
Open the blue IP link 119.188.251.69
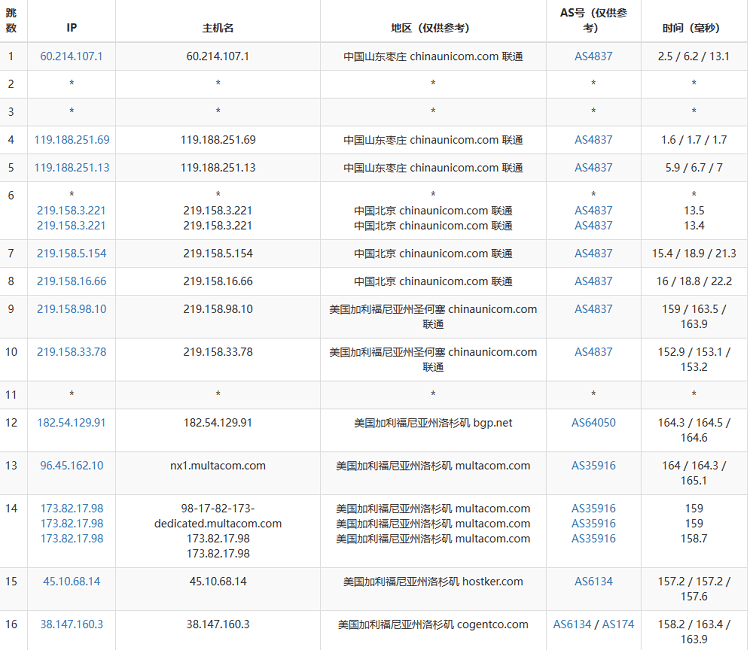[72, 140]
